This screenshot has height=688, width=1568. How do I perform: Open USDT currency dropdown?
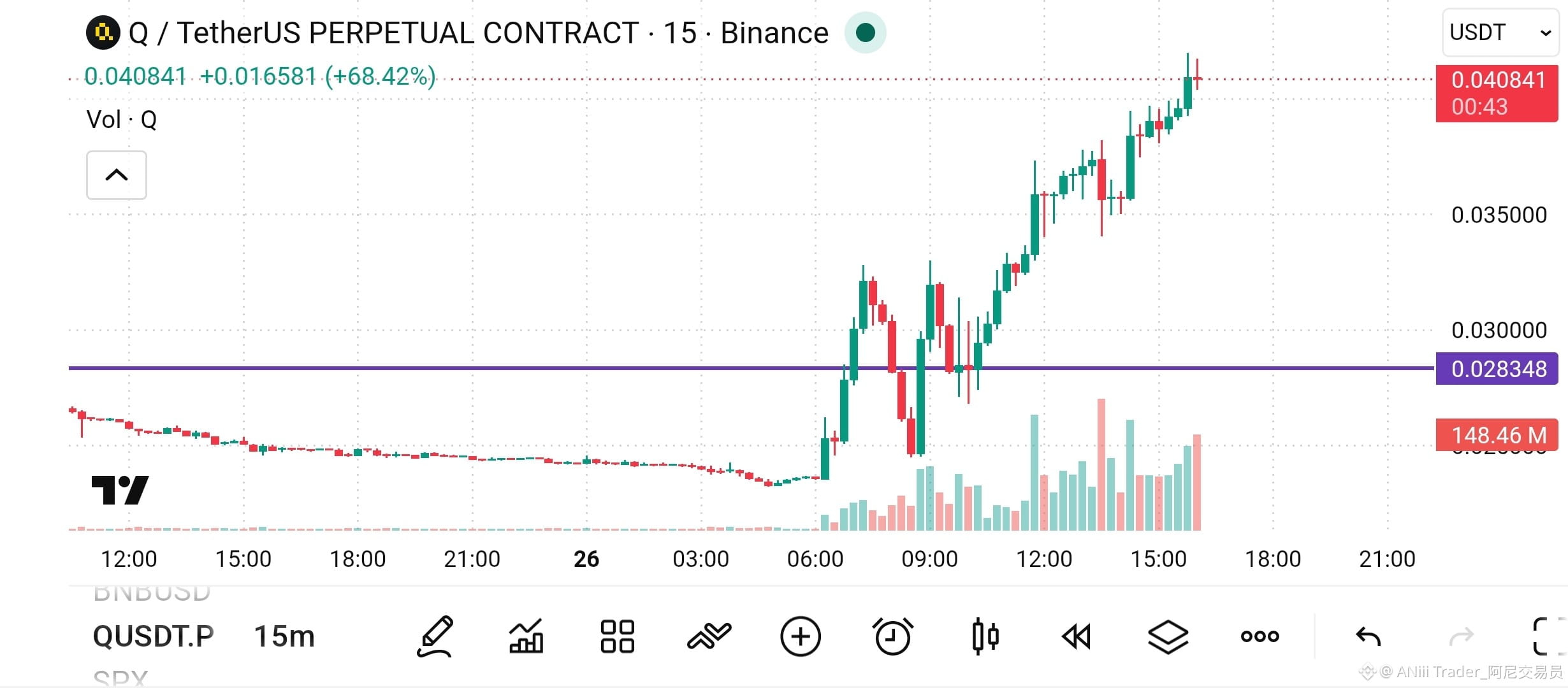coord(1500,32)
